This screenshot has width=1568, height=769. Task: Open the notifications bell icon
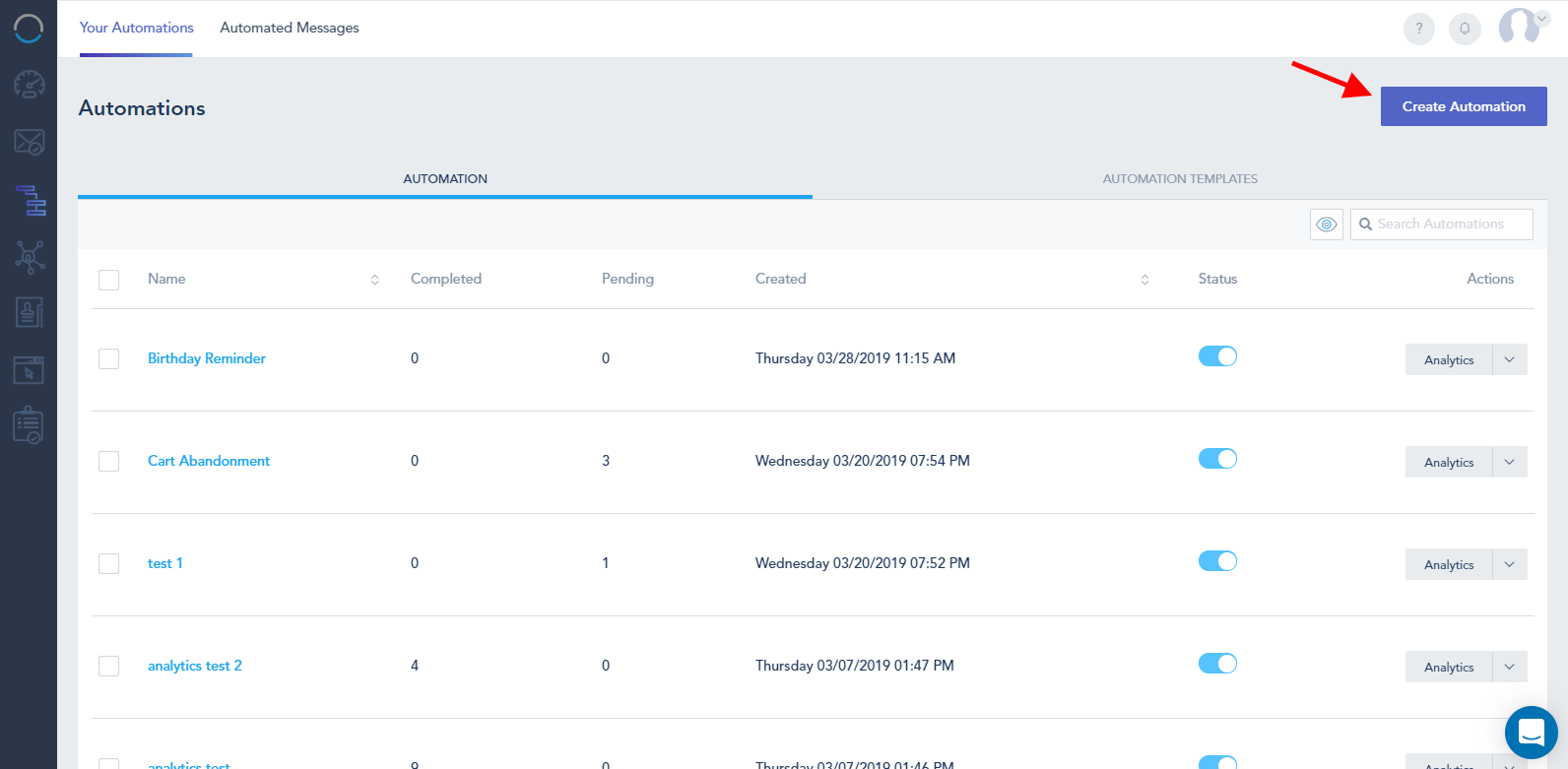click(x=1465, y=29)
